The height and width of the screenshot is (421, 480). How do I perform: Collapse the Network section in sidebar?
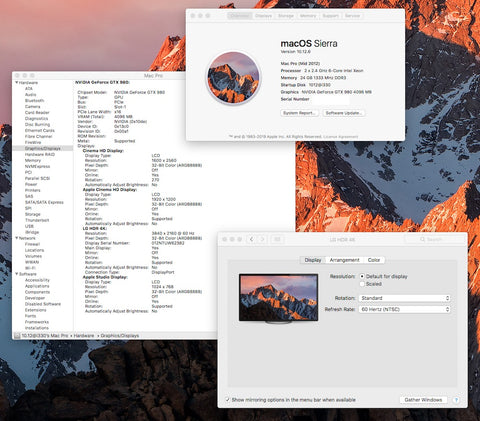(x=16, y=238)
